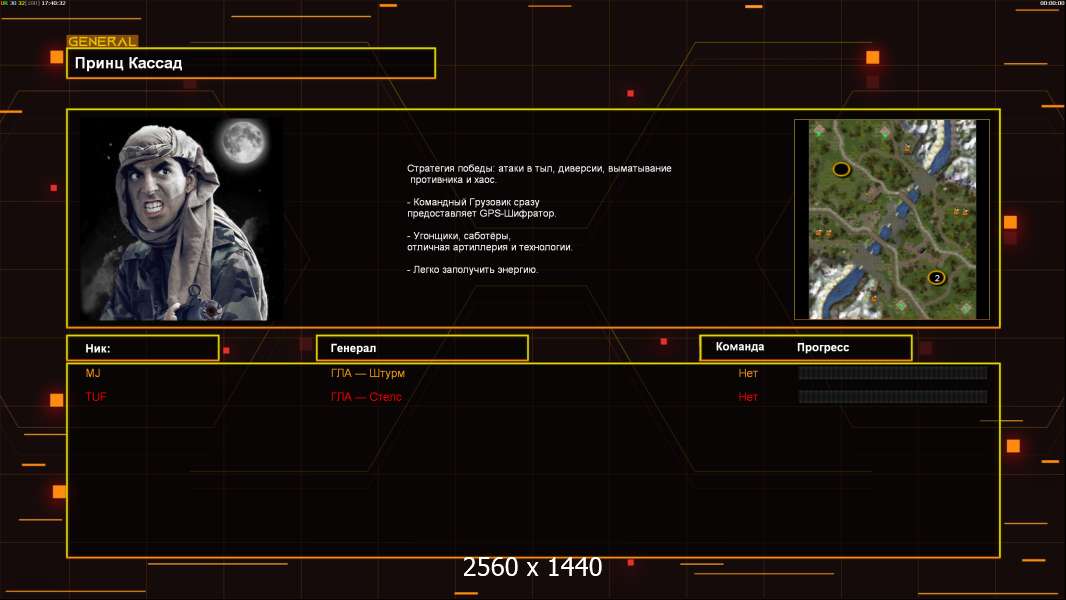This screenshot has width=1066, height=600.
Task: Click the 'Команда' column header
Action: click(x=740, y=347)
